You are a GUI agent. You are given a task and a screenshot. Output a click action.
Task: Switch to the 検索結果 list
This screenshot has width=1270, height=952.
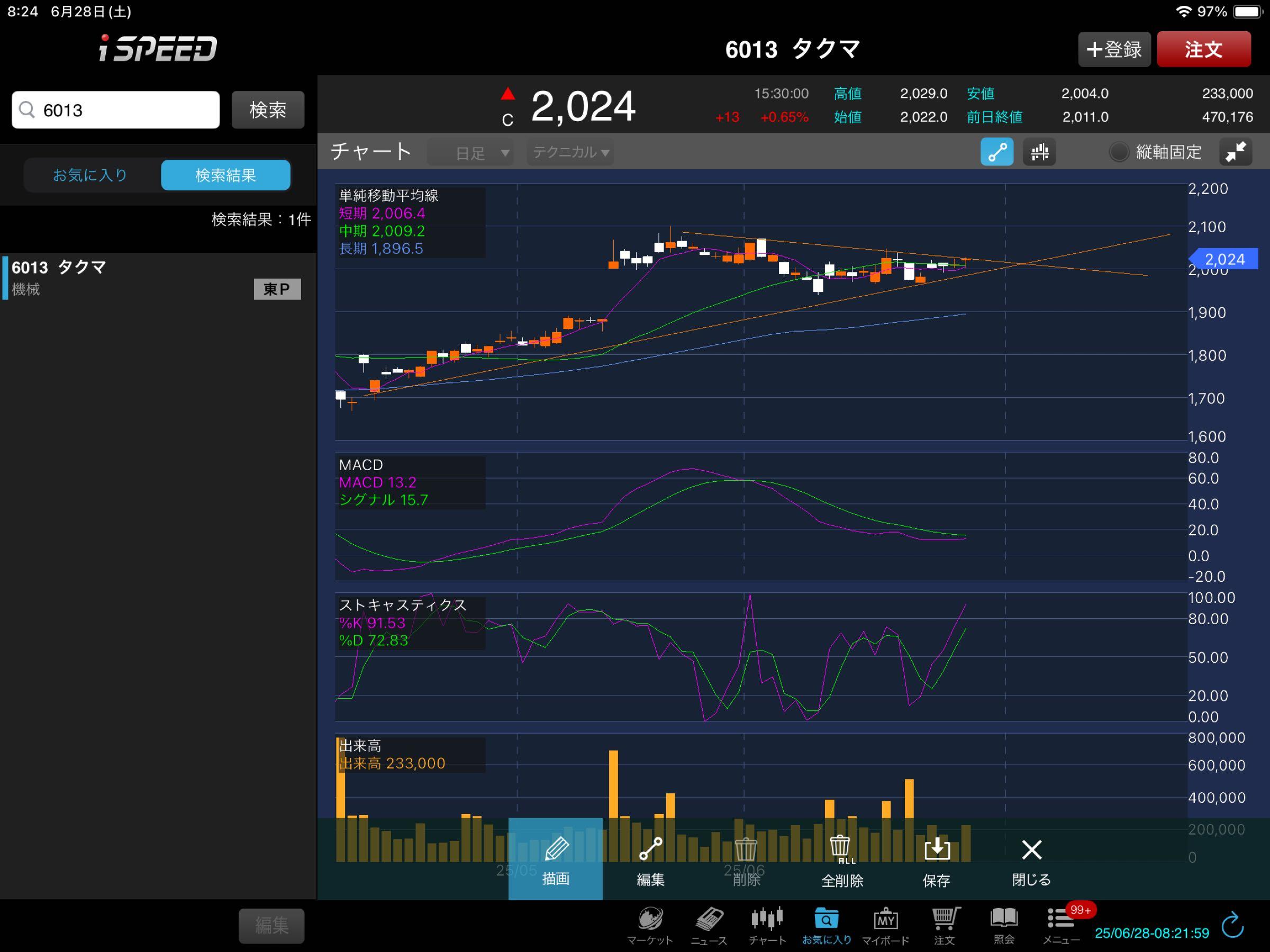click(225, 175)
